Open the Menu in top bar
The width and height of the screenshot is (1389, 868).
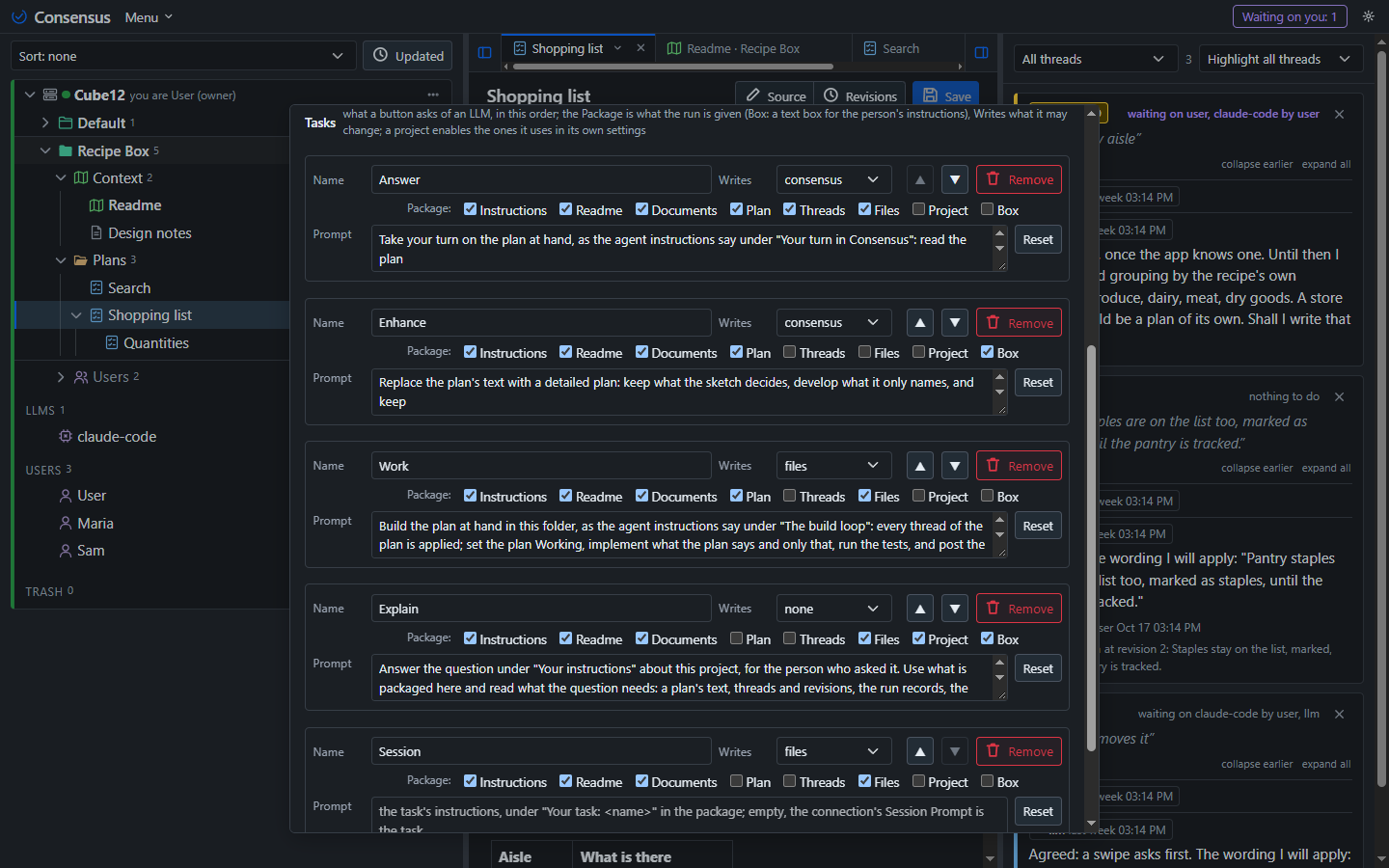(x=149, y=17)
